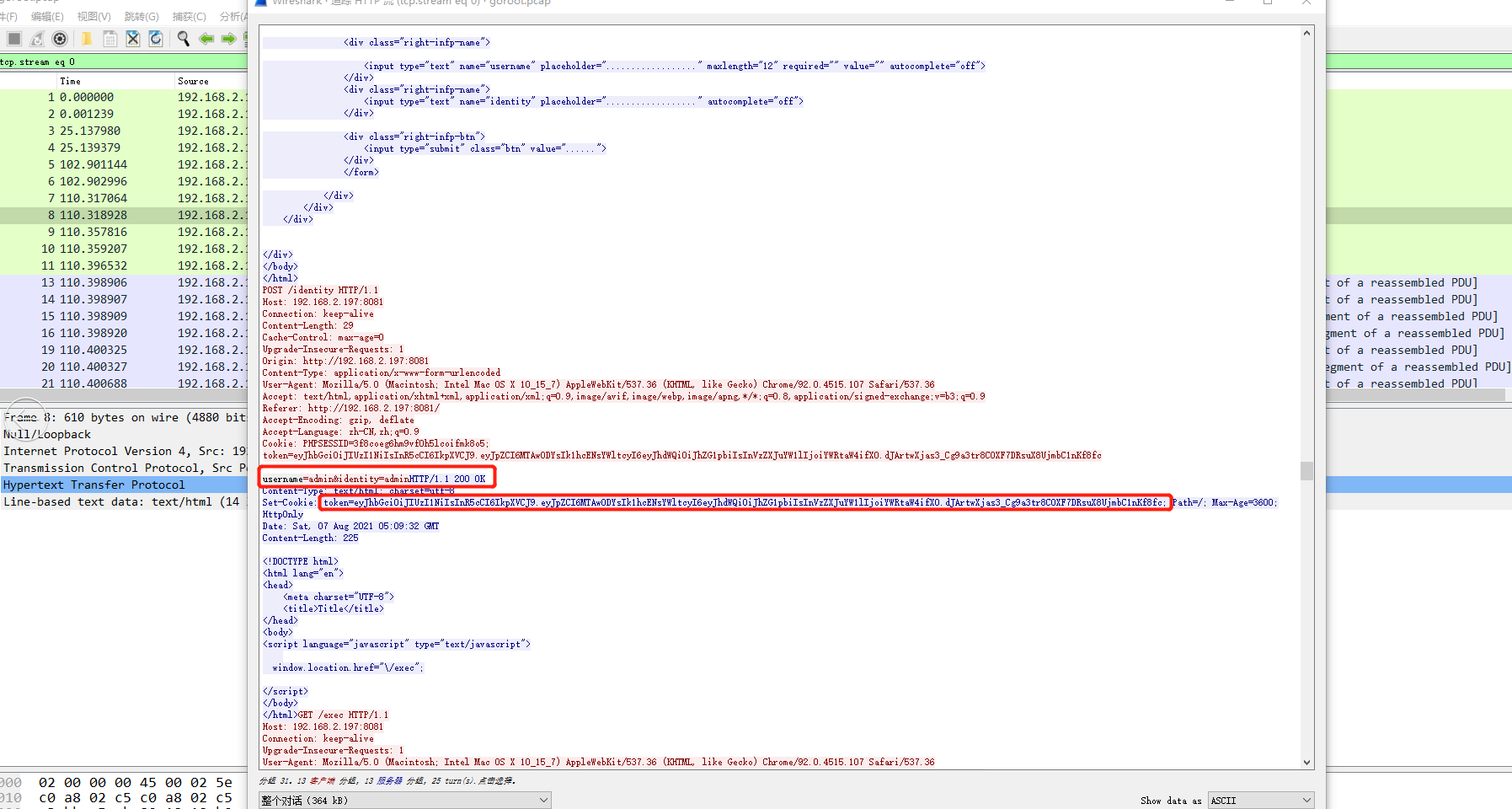
Task: Go back to previous packet
Action: click(x=206, y=39)
